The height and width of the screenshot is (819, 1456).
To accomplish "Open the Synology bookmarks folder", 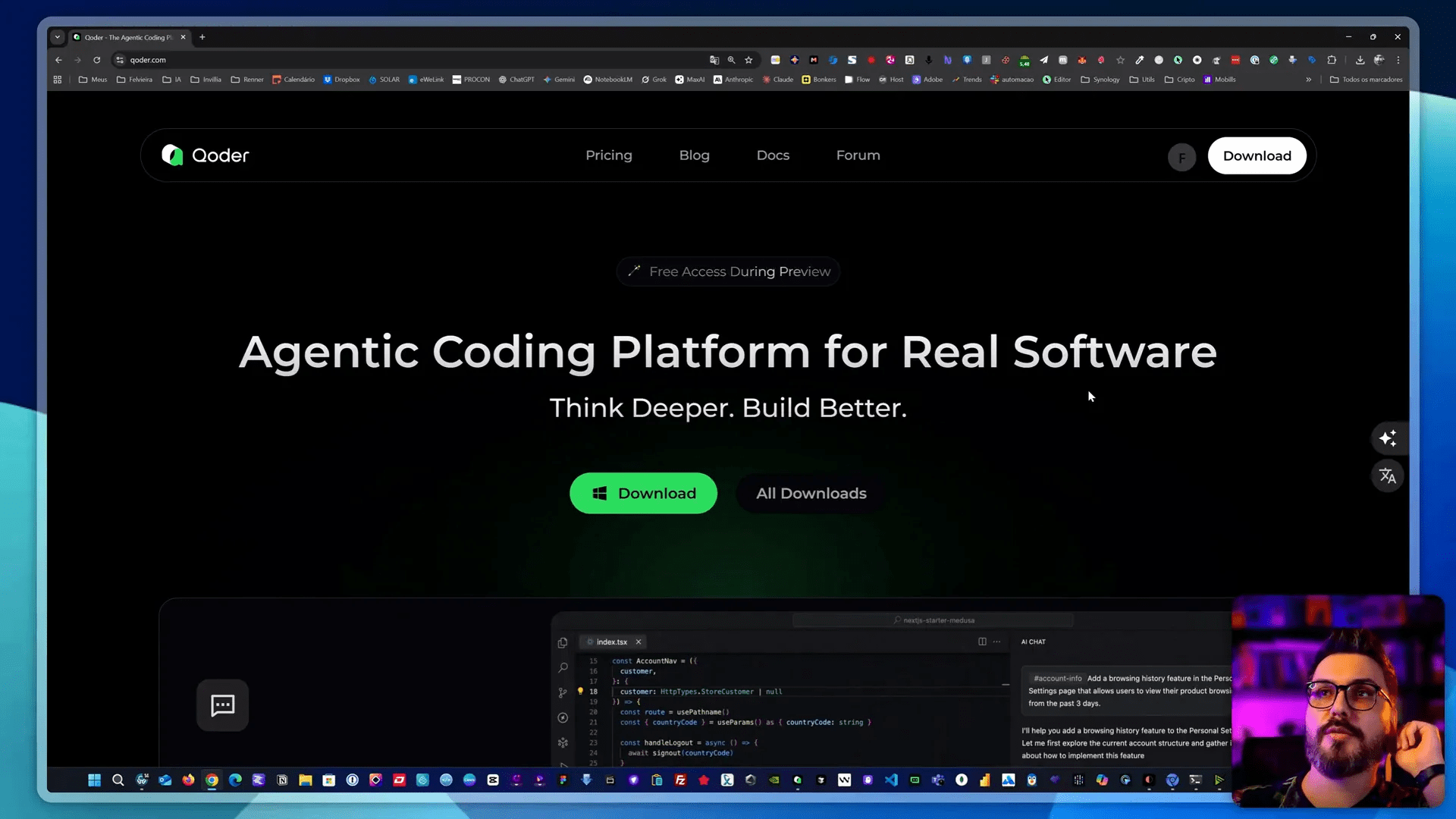I will 1100,80.
